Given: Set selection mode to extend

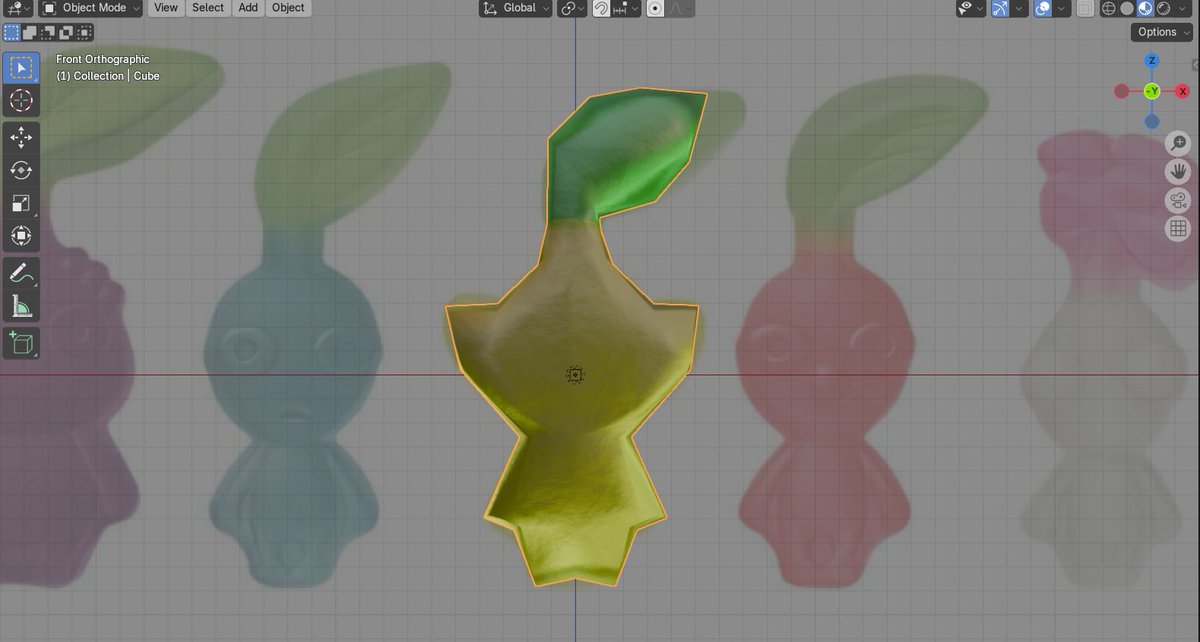Looking at the screenshot, I should [x=29, y=33].
